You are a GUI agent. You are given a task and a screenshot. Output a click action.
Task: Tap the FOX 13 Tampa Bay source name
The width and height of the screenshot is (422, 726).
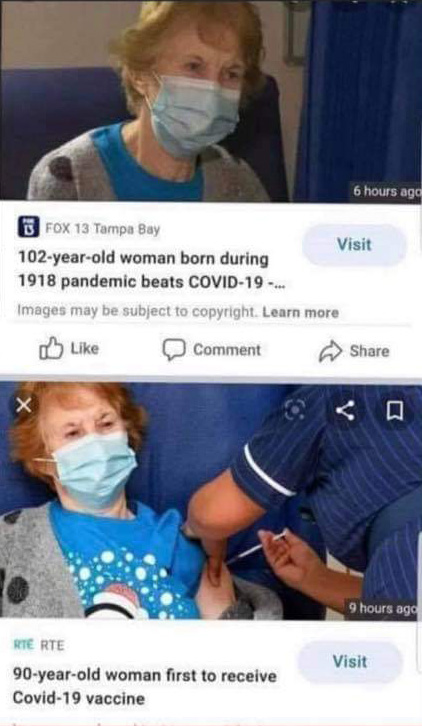pyautogui.click(x=103, y=229)
